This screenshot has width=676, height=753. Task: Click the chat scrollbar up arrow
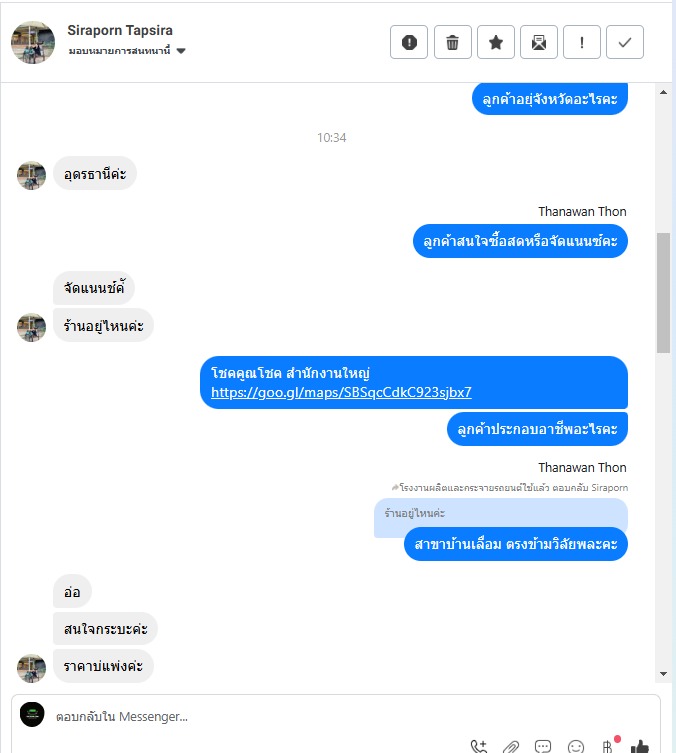(x=664, y=92)
